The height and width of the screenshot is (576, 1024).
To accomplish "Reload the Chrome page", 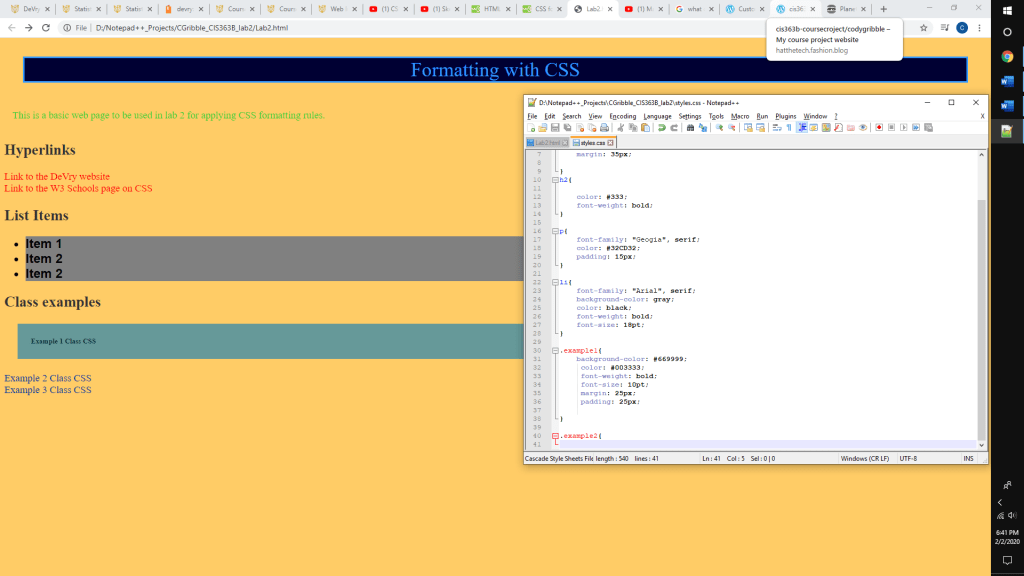I will point(45,28).
